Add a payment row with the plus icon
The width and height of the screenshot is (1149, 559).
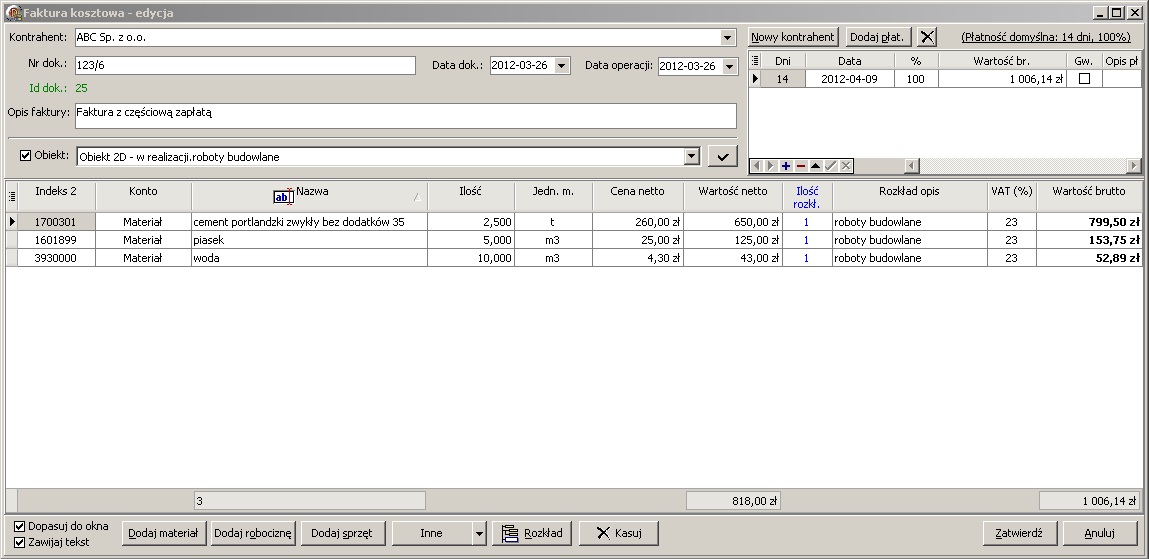click(x=786, y=166)
